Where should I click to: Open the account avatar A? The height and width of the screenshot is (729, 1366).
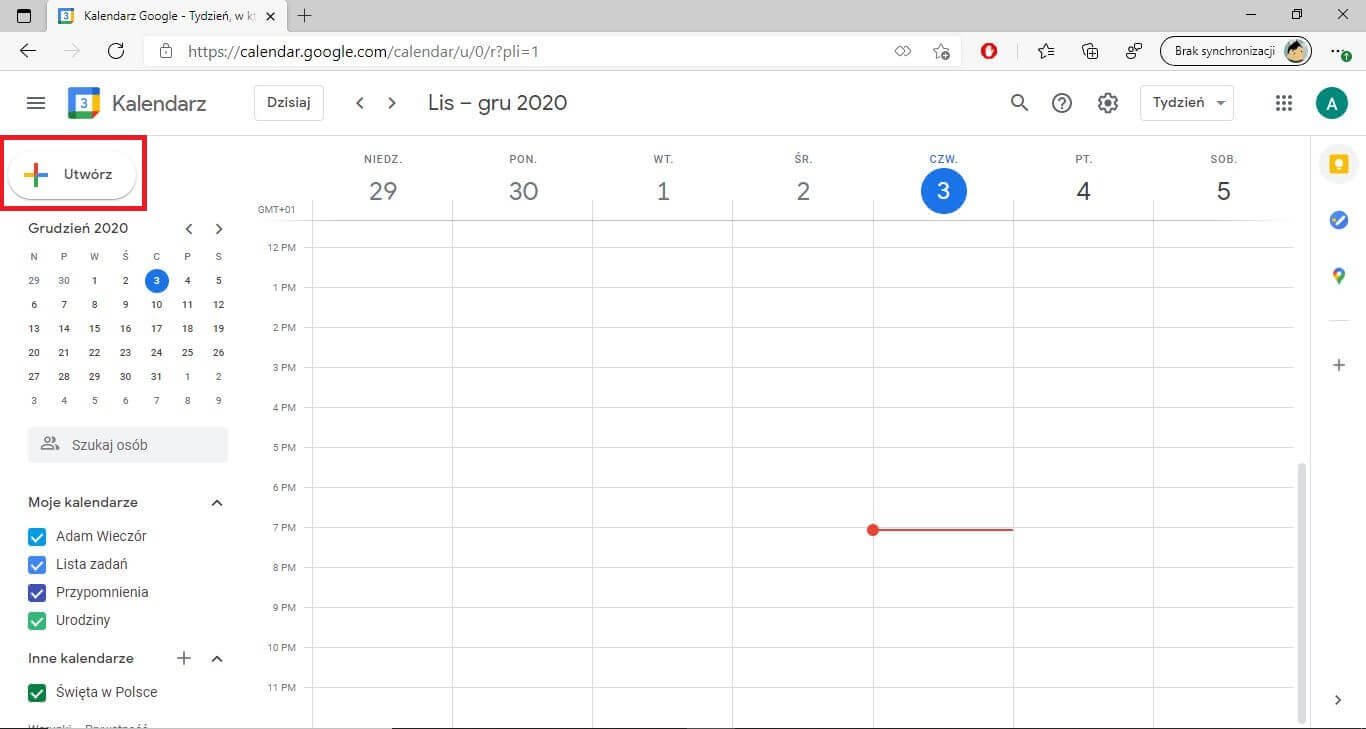(x=1331, y=102)
